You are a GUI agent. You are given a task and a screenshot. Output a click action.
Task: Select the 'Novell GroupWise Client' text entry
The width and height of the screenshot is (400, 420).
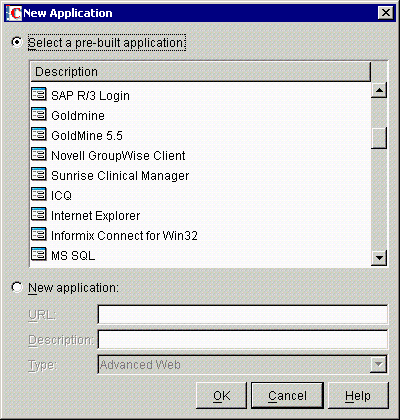coord(118,156)
